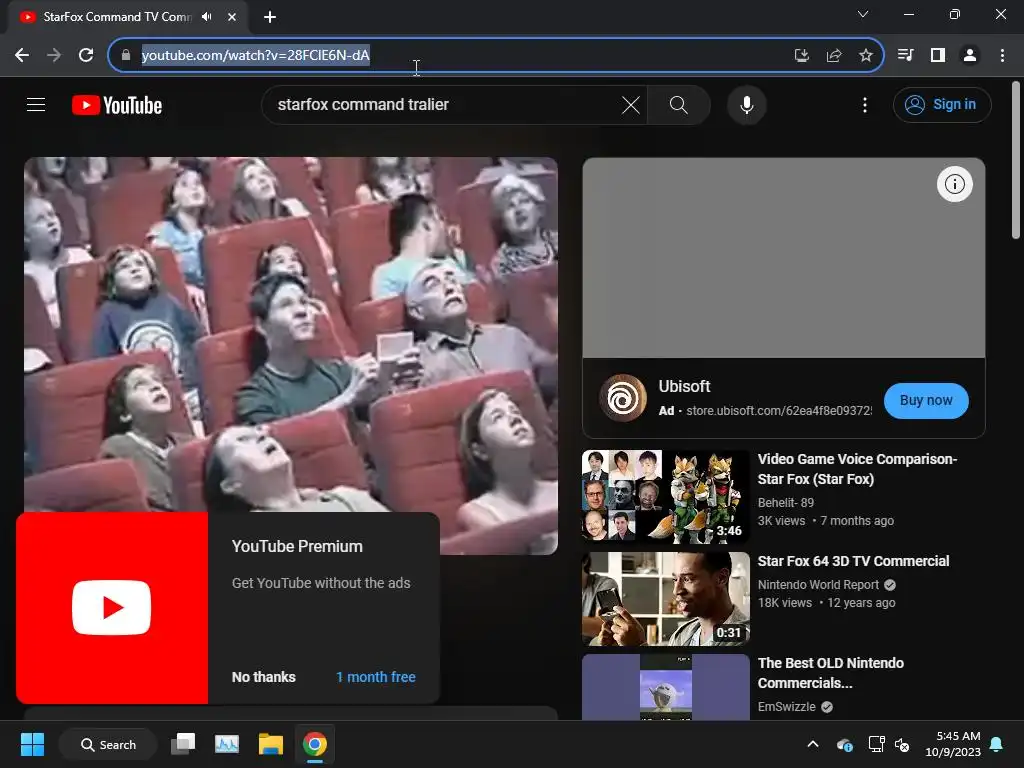The height and width of the screenshot is (768, 1024).
Task: Click the Ubisoft channel logo
Action: tap(623, 398)
